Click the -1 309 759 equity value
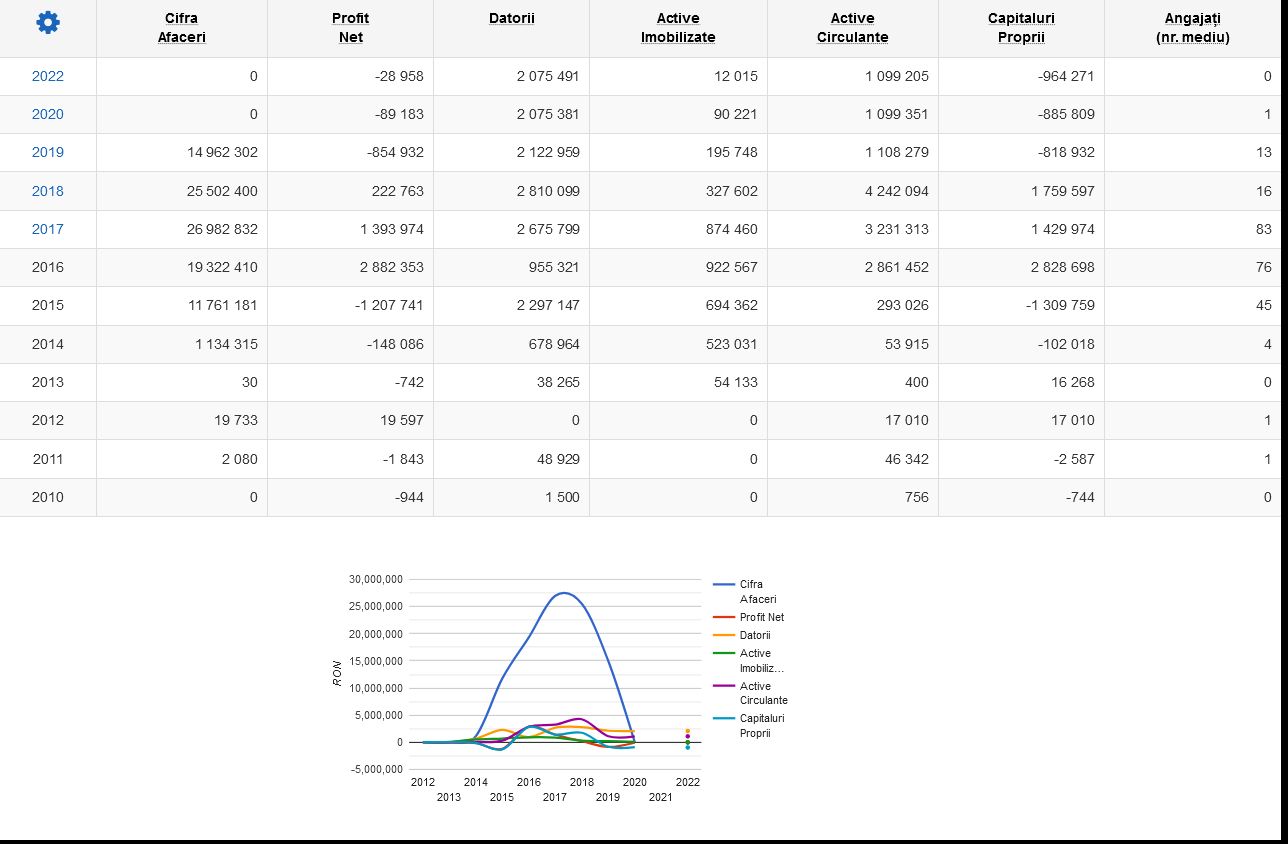 point(1060,305)
